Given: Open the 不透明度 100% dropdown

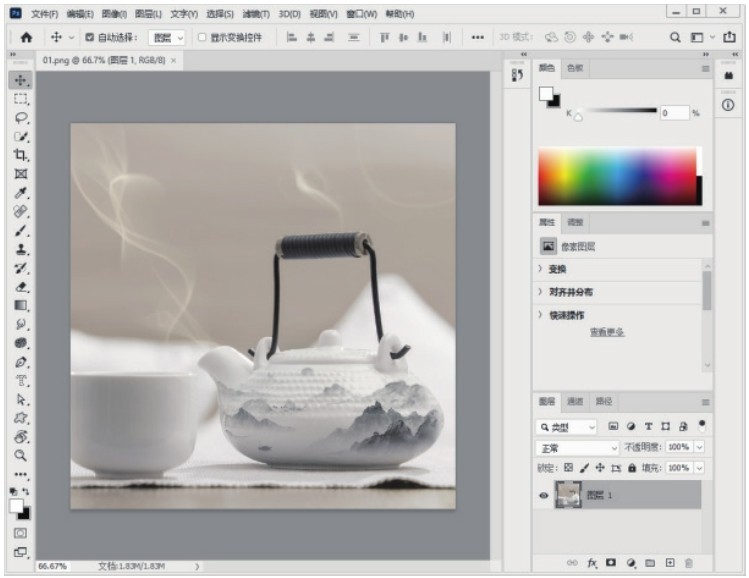Looking at the screenshot, I should pos(698,447).
